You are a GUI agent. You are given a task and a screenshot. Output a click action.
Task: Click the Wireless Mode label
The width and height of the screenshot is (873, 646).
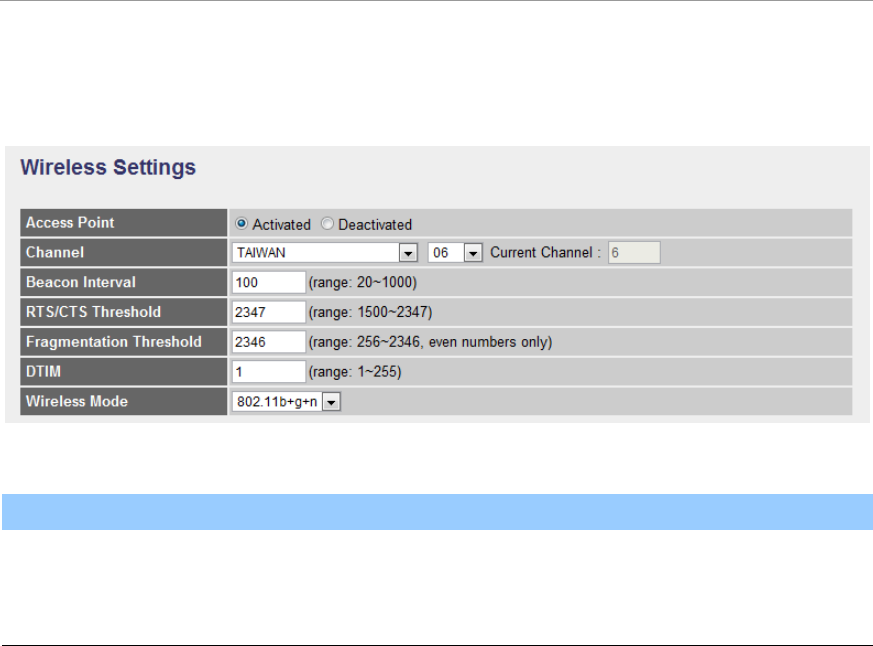coord(77,401)
